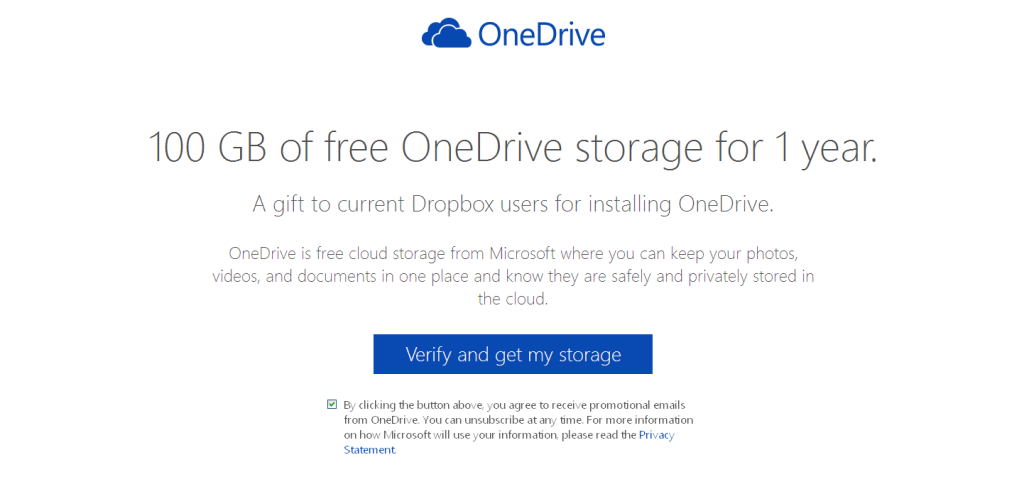Click the word Dropbox in the gift subtitle

pyautogui.click(x=453, y=205)
